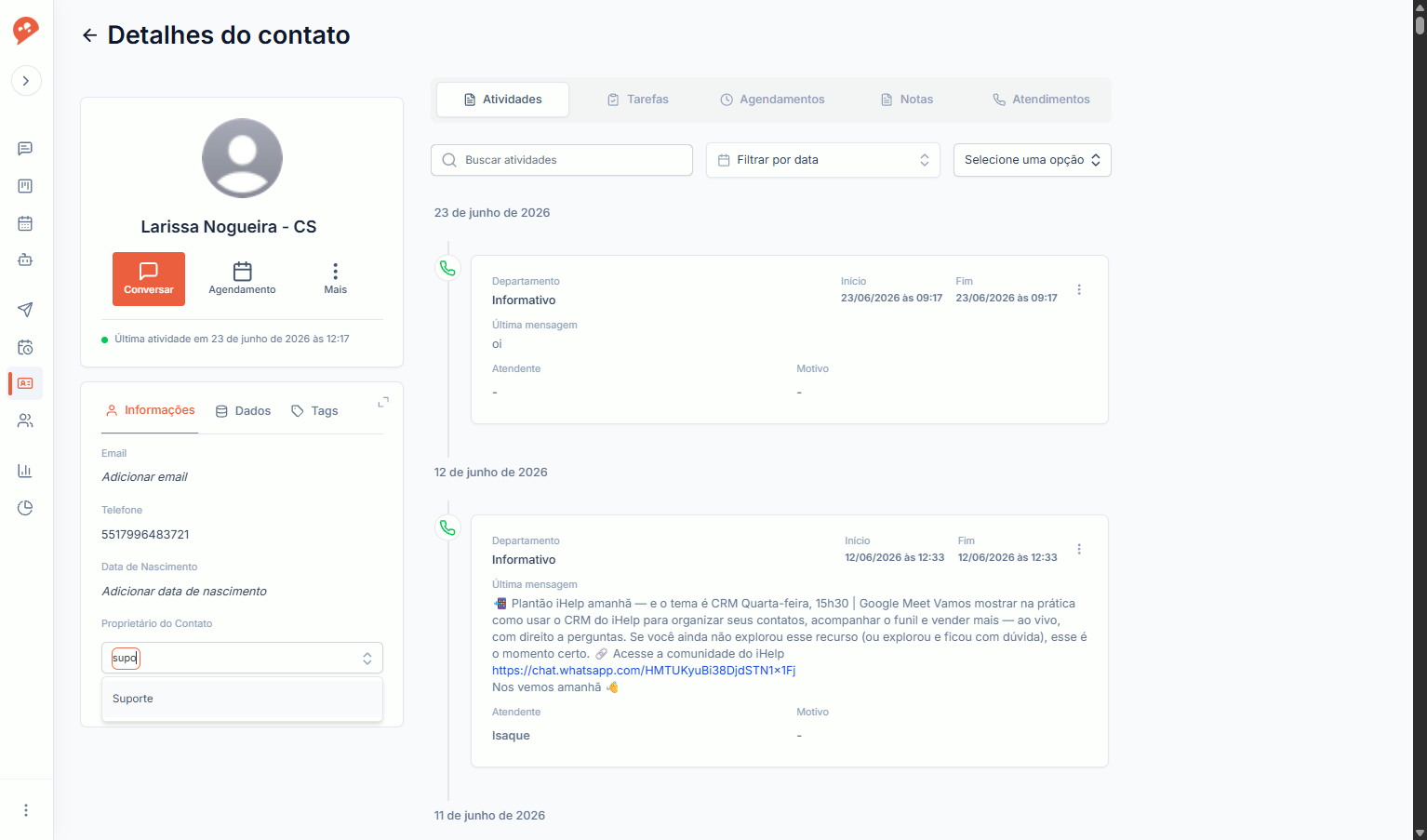Choose the Suporte option in the list
The height and width of the screenshot is (840, 1427).
[242, 699]
